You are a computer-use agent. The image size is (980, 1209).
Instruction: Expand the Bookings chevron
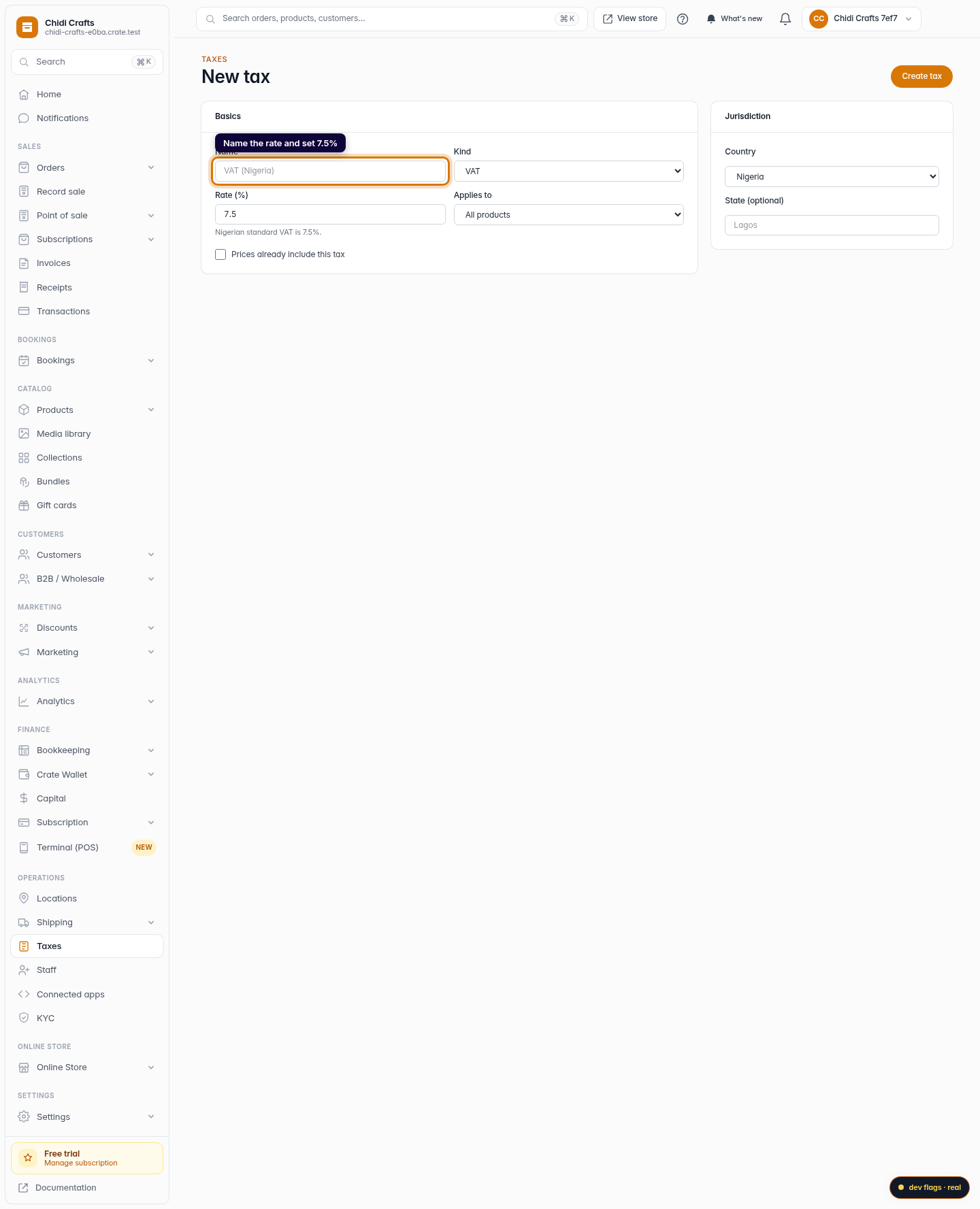tap(151, 361)
